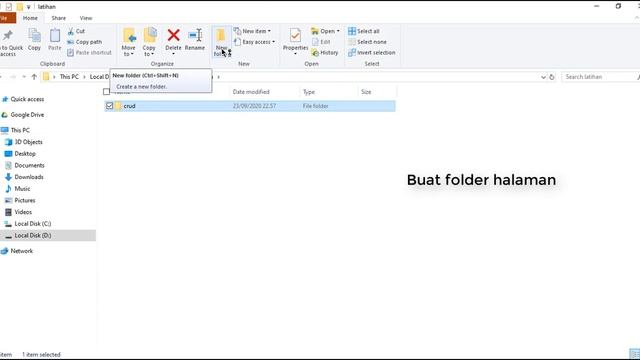Screen dimensions: 640x360
Task: Click This PC in address breadcrumb
Action: pyautogui.click(x=69, y=77)
